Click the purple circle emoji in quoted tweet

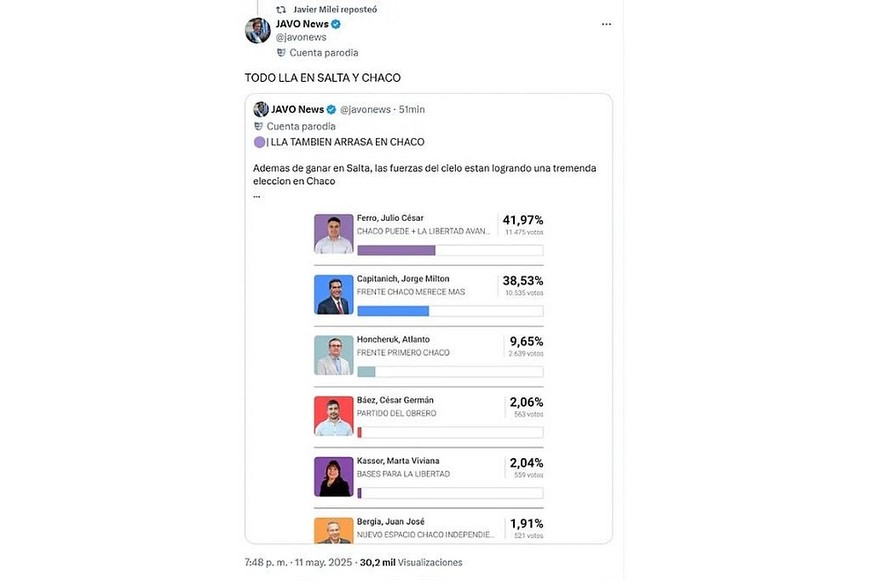259,142
